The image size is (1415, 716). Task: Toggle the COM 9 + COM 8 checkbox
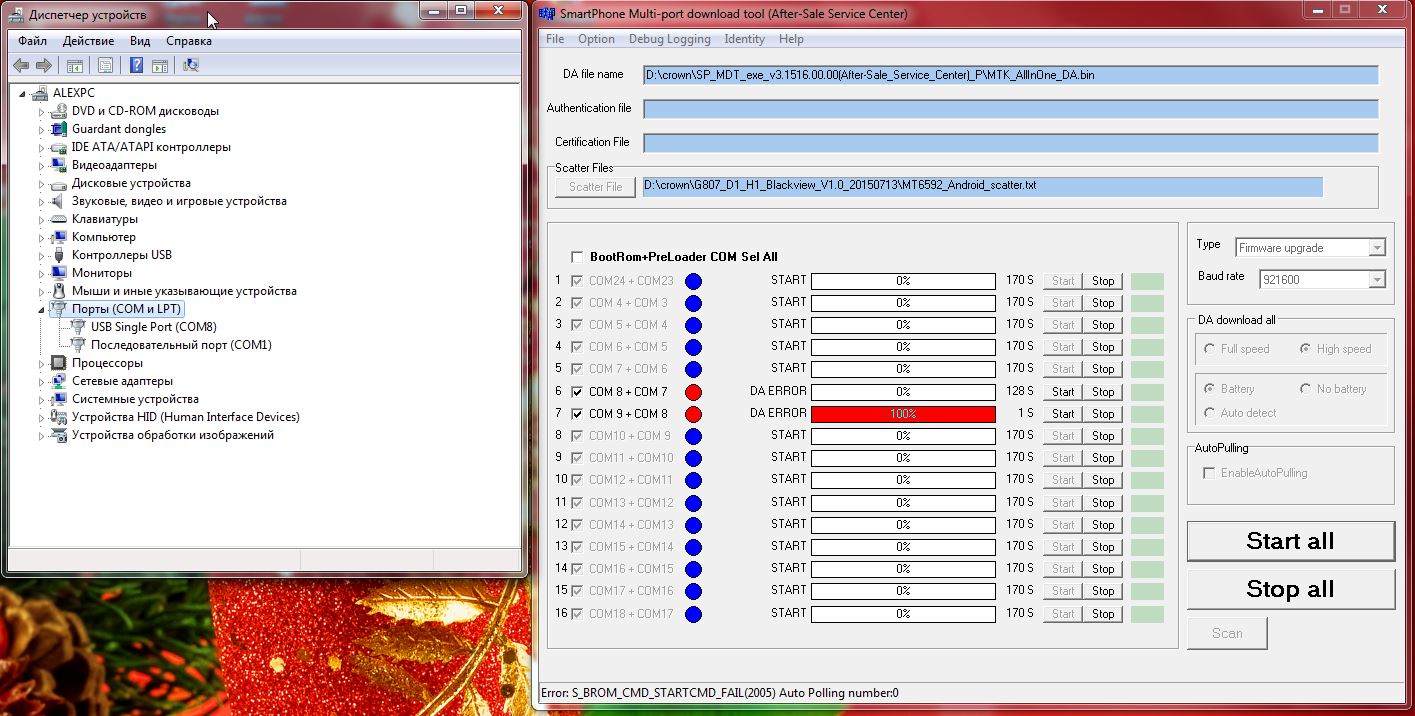coord(577,414)
